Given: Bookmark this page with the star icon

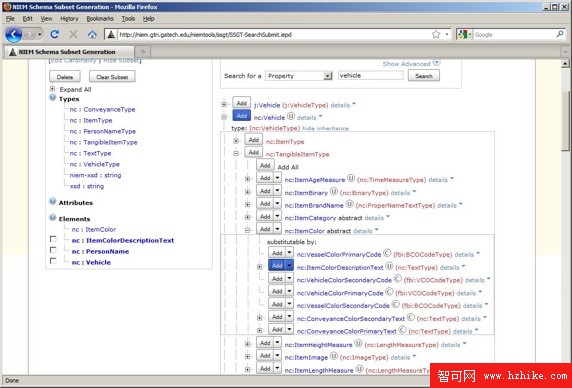Looking at the screenshot, I should click(x=436, y=34).
